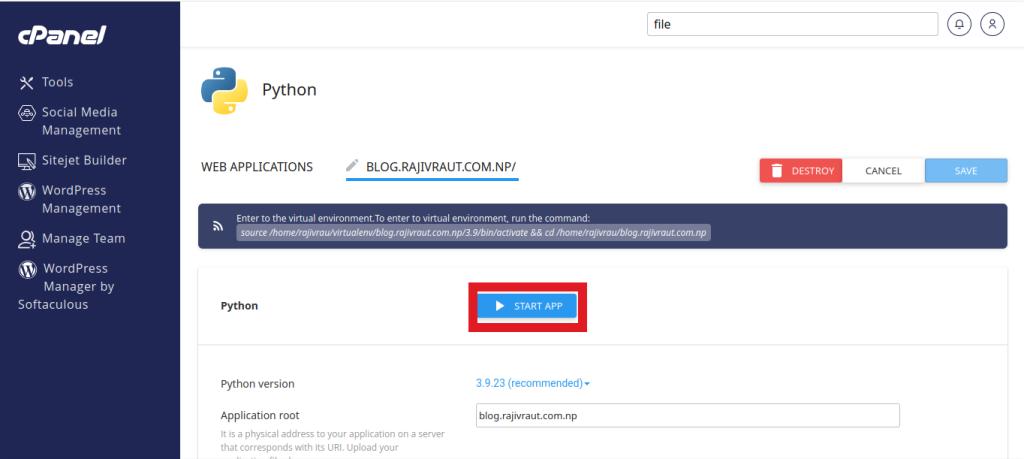Image resolution: width=1024 pixels, height=459 pixels.
Task: Click the play icon on Start App
Action: click(x=500, y=306)
